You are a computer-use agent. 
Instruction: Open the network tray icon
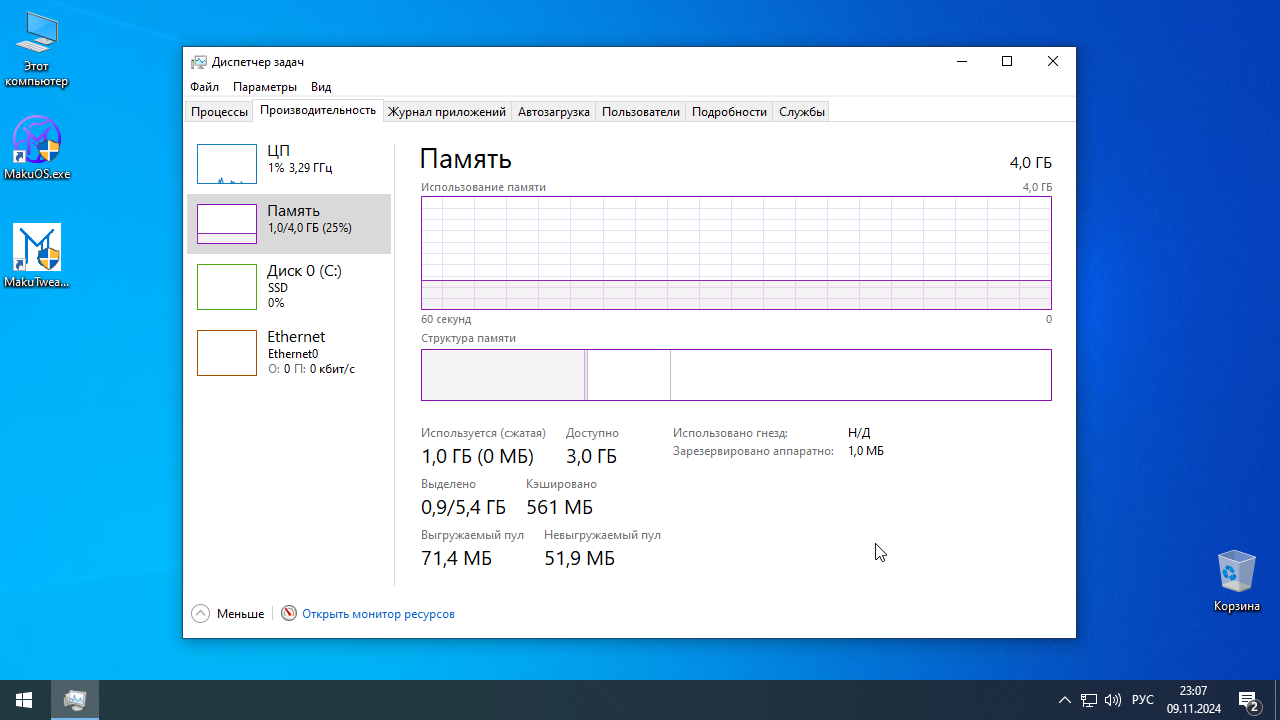tap(1089, 700)
